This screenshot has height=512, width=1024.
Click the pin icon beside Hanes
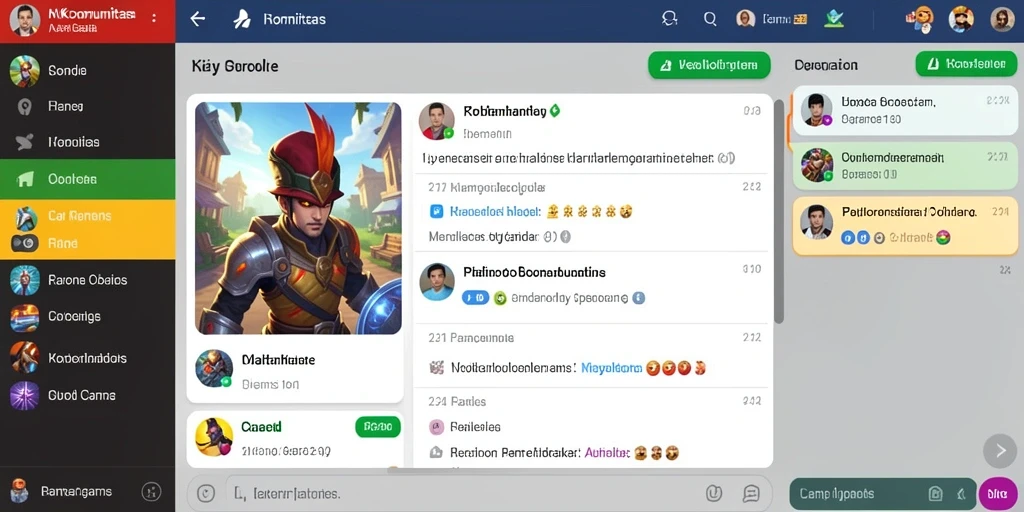pyautogui.click(x=25, y=106)
